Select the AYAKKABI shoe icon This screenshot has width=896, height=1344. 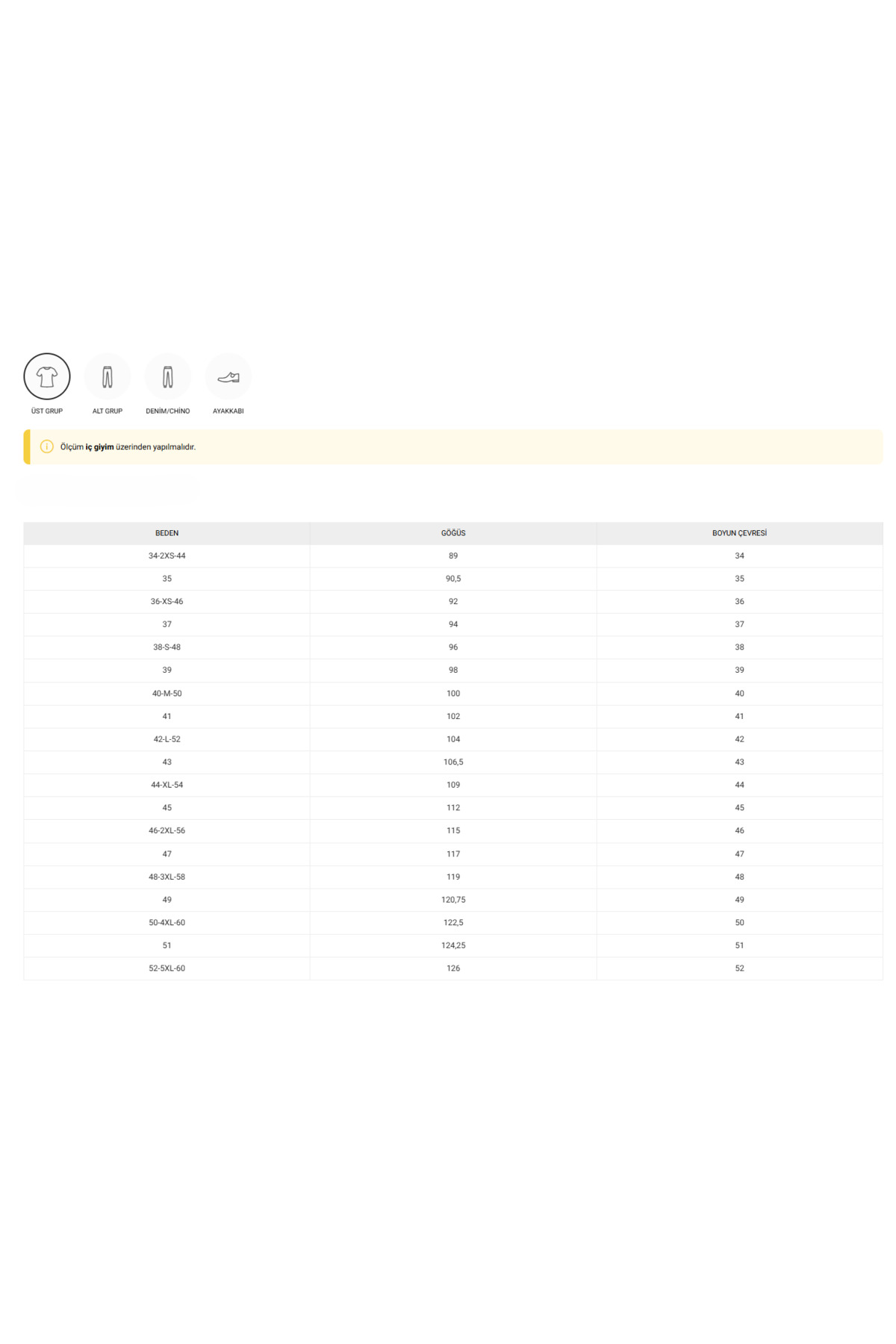tap(228, 377)
